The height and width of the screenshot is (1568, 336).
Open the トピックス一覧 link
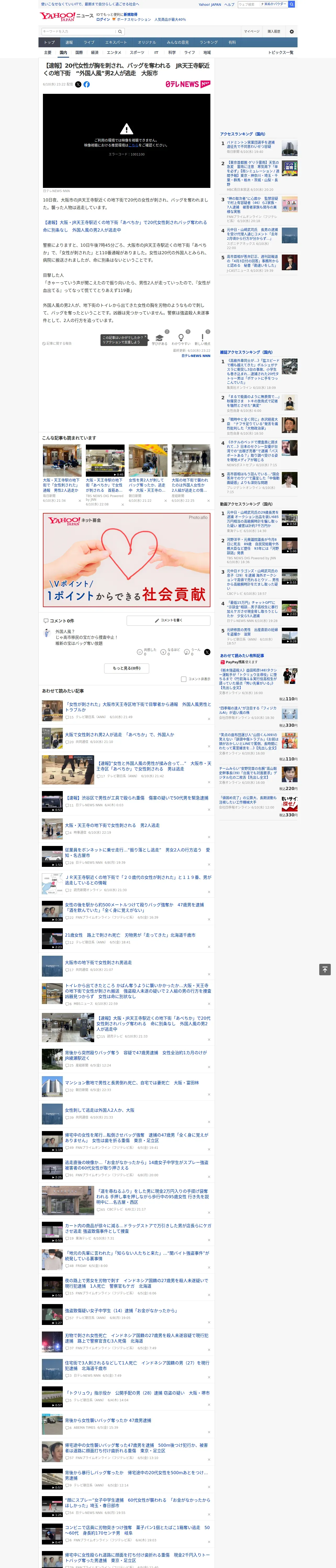click(x=281, y=52)
